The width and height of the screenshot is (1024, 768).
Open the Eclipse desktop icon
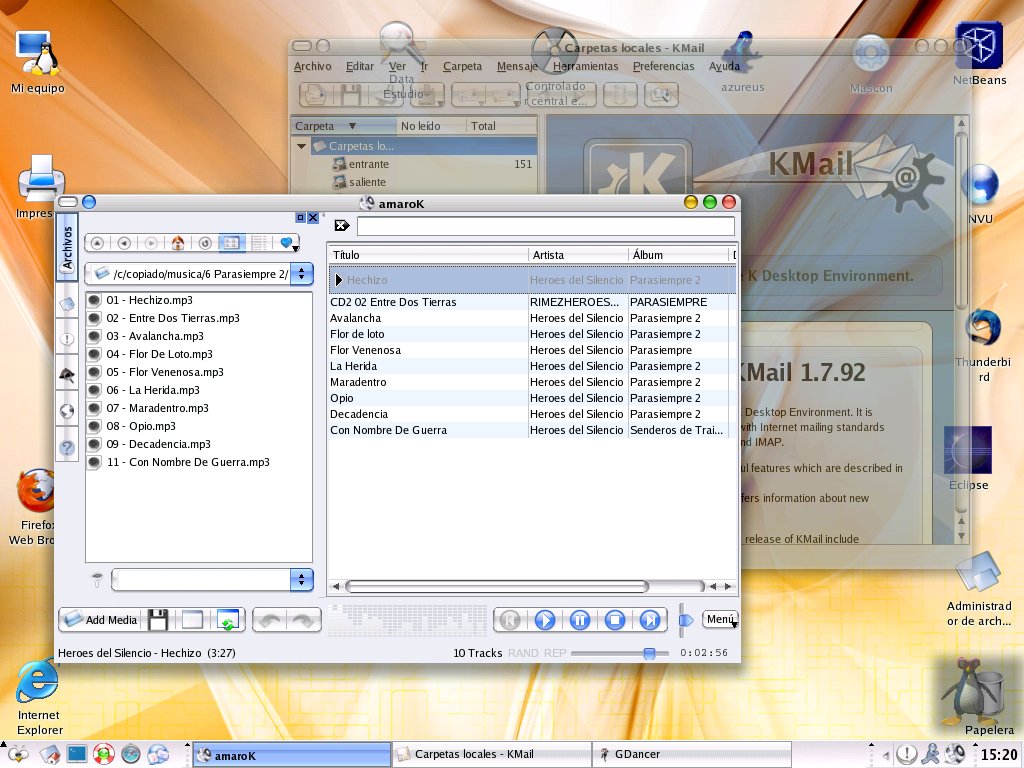click(968, 458)
